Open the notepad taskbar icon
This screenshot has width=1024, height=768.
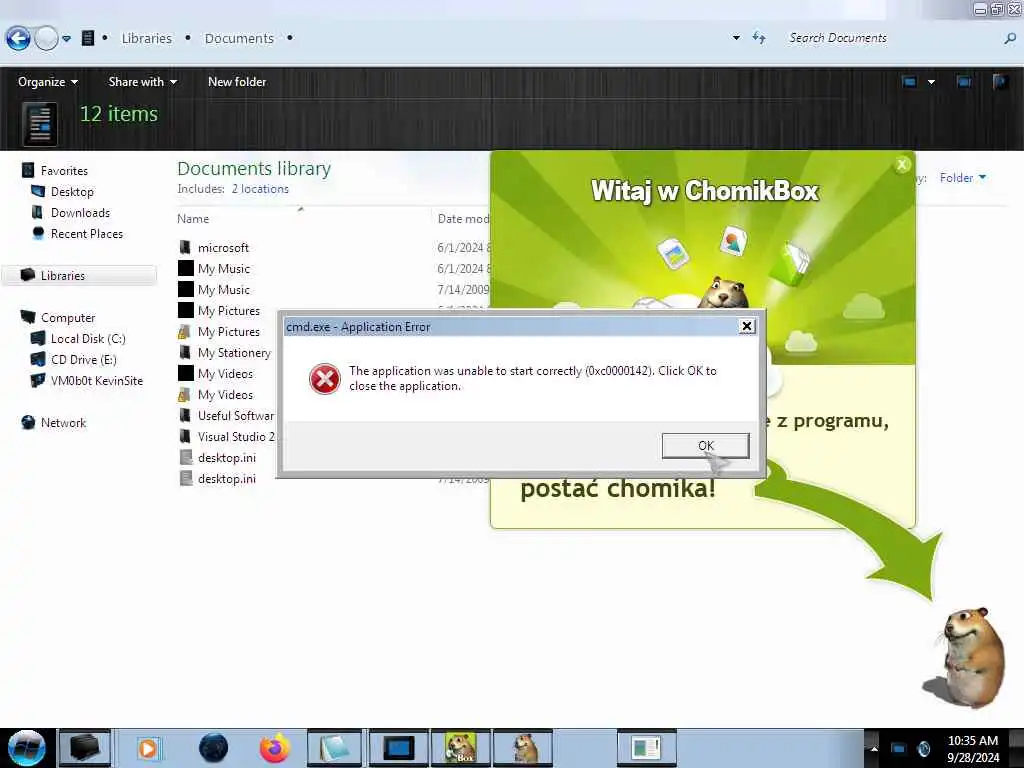335,748
